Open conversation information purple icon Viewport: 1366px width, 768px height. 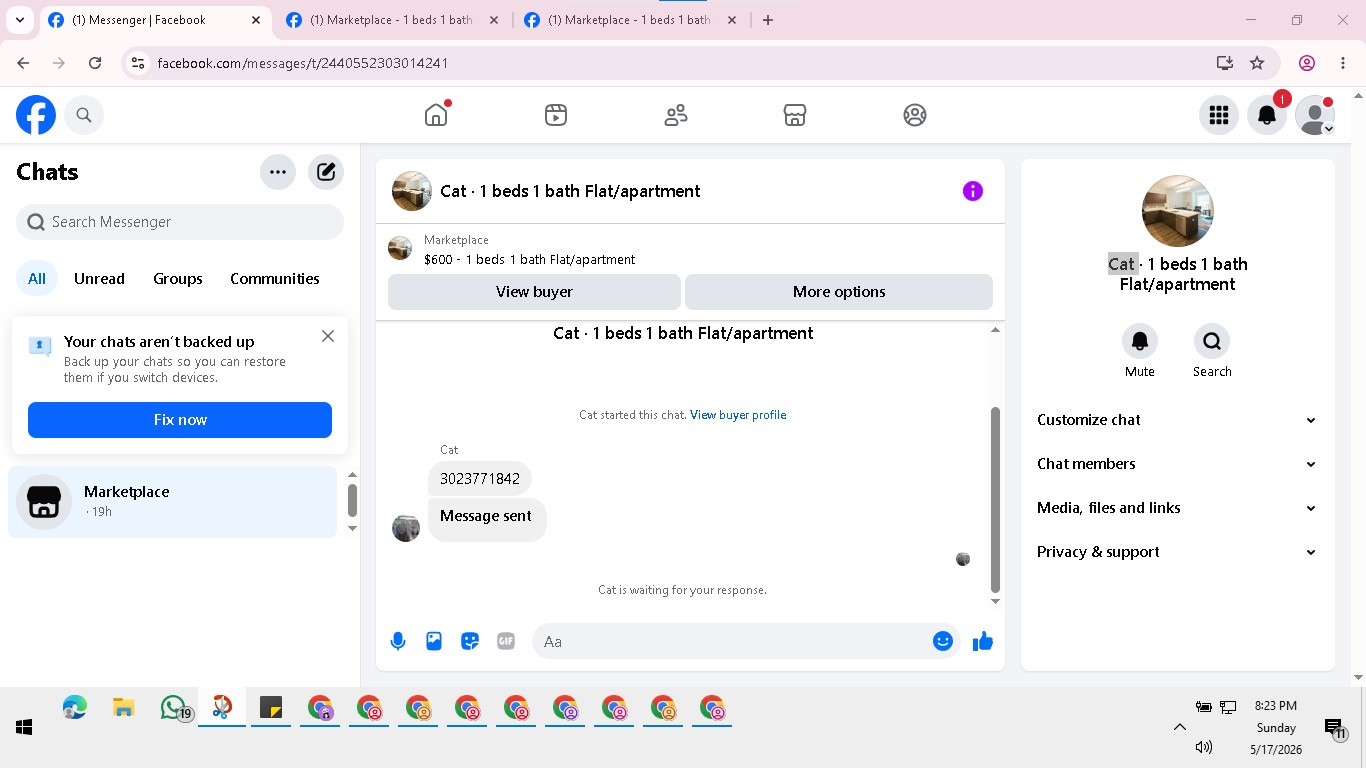pyautogui.click(x=973, y=191)
